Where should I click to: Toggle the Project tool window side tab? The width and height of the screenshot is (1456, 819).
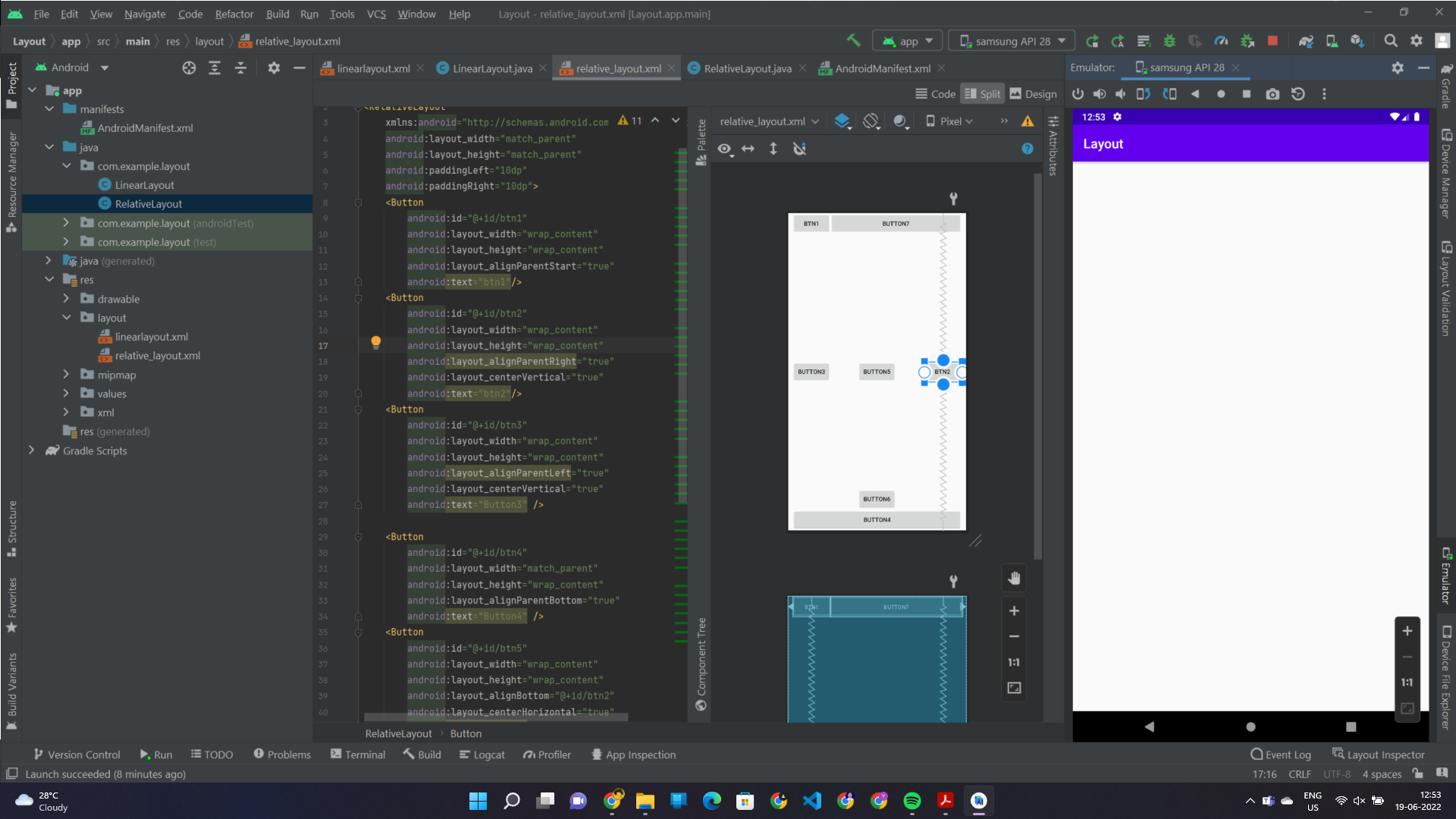click(x=11, y=85)
